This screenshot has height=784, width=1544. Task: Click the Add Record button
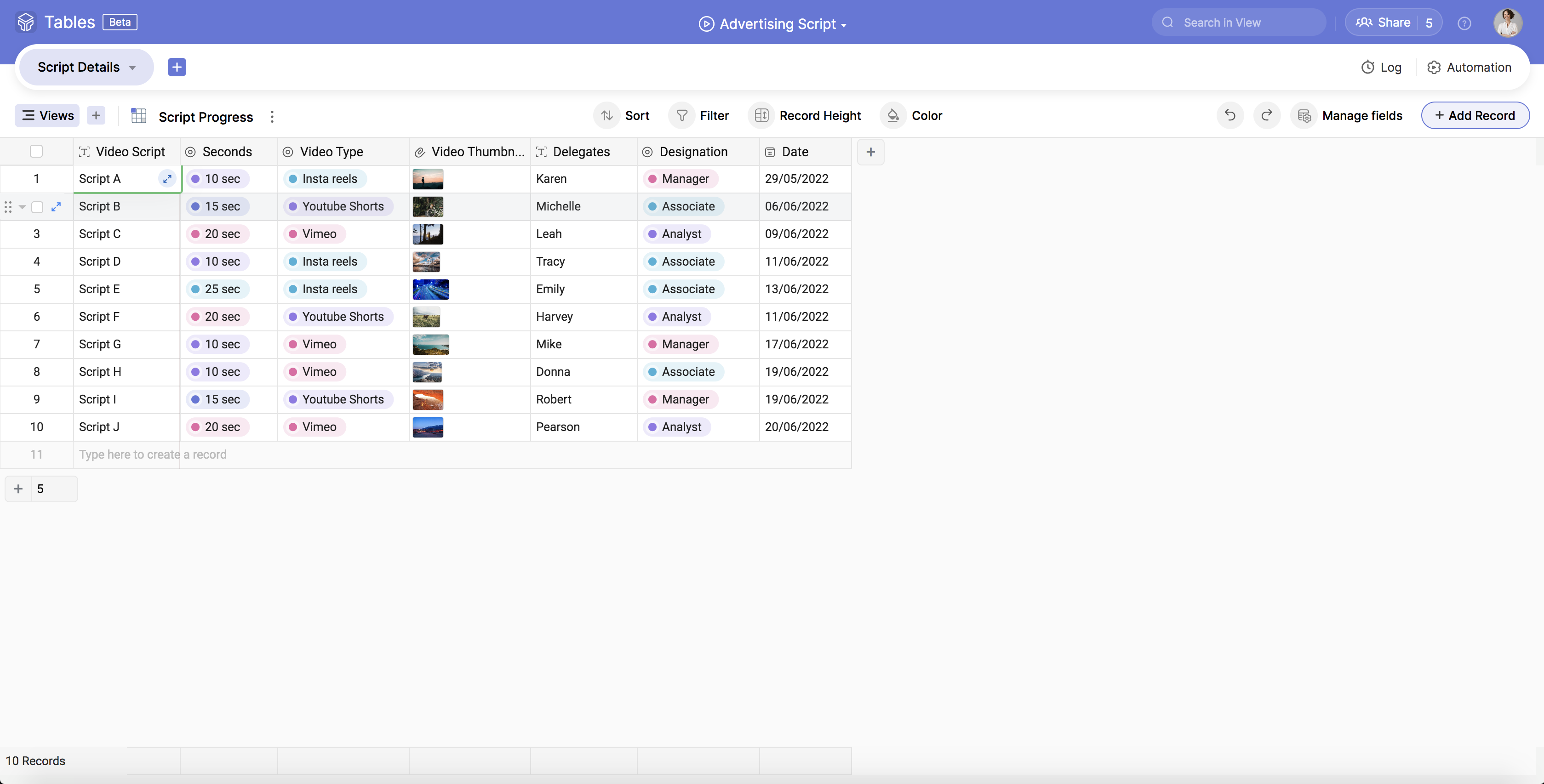[1475, 116]
